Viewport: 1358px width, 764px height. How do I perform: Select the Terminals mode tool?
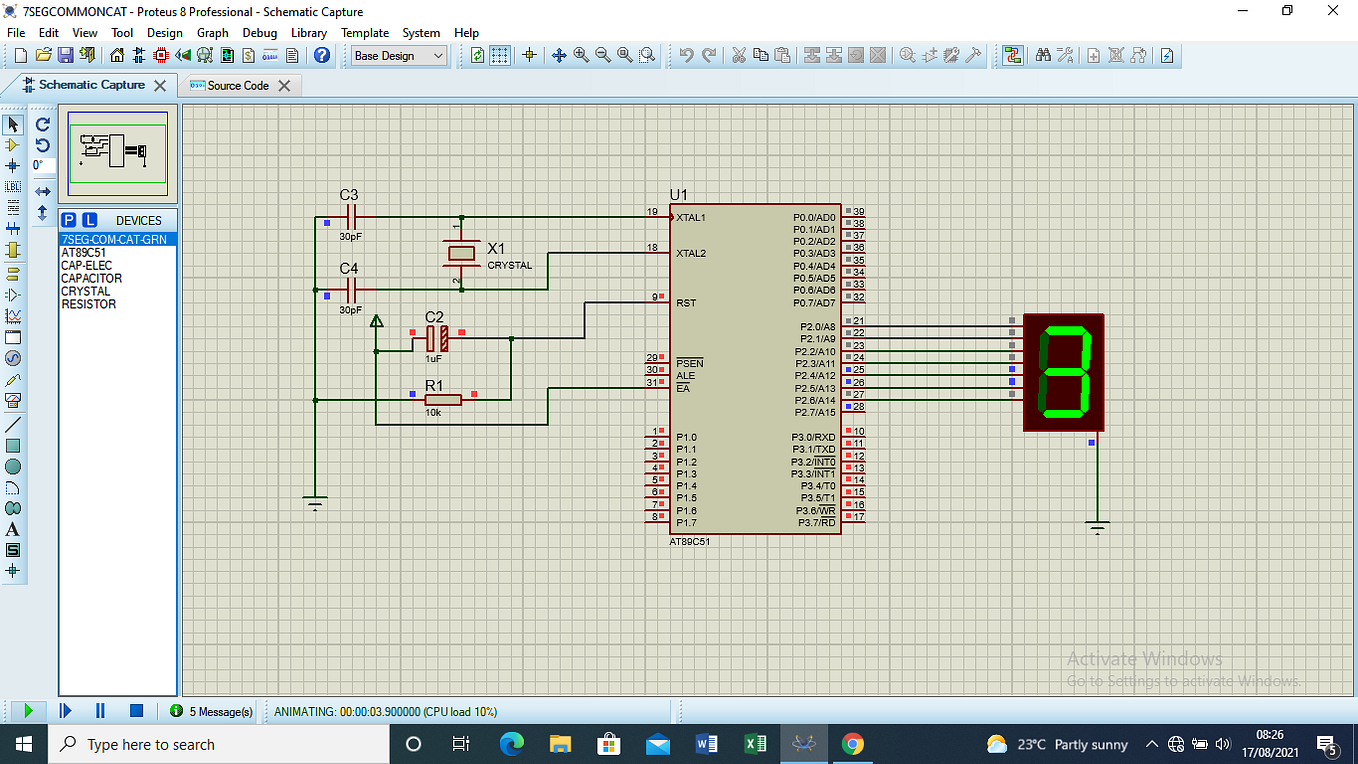click(13, 272)
